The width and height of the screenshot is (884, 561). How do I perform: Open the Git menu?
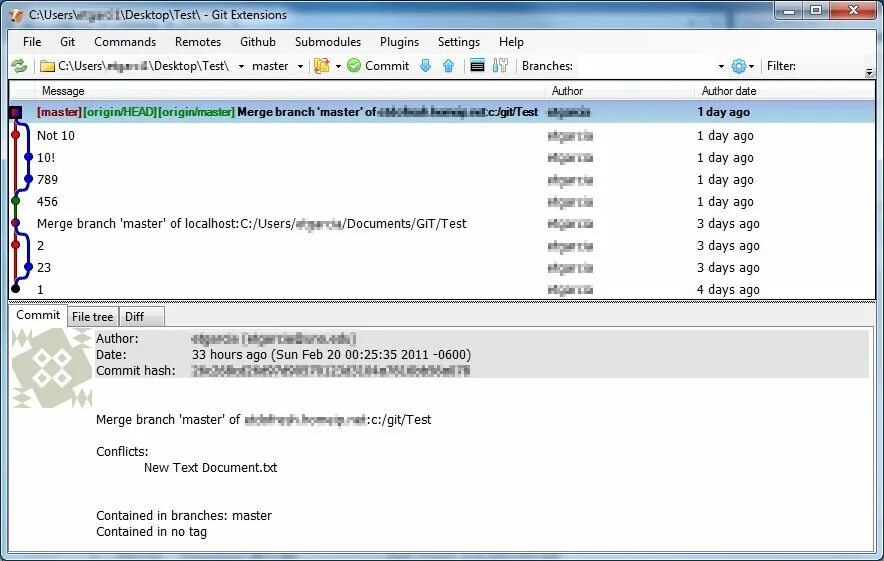68,42
